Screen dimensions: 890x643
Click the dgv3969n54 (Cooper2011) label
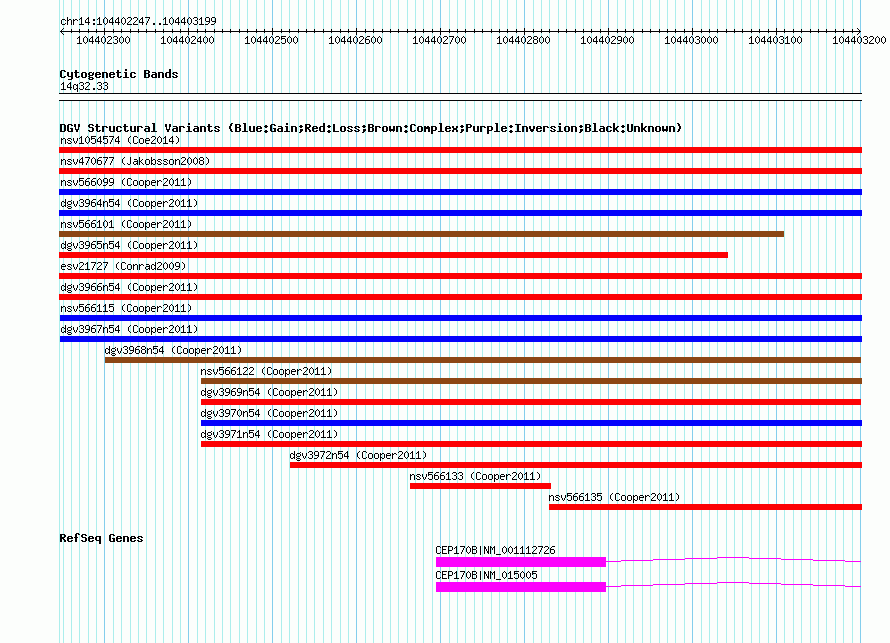269,392
